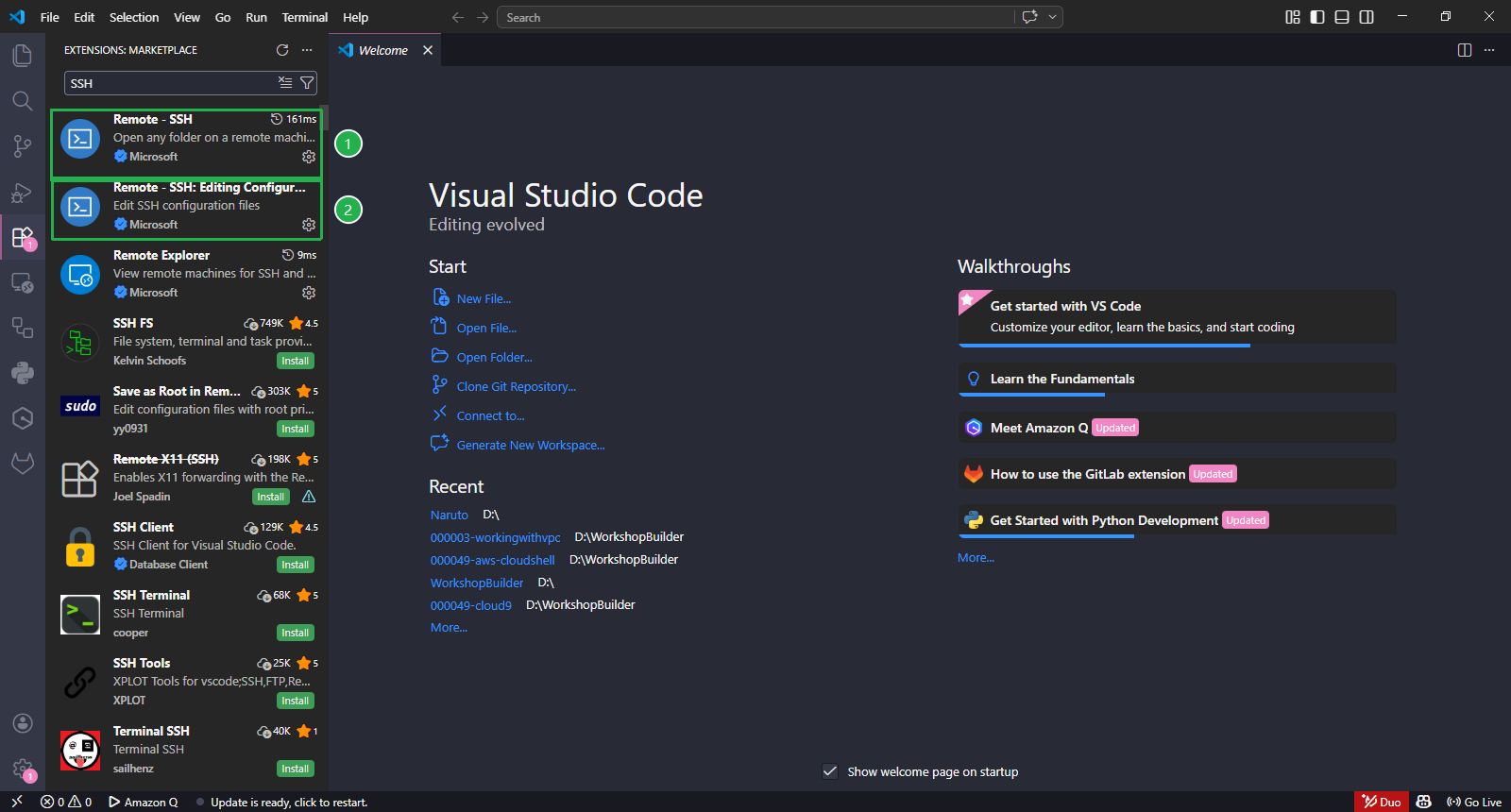Click Generate New Workspace... link
This screenshot has height=812, width=1511.
pyautogui.click(x=531, y=445)
